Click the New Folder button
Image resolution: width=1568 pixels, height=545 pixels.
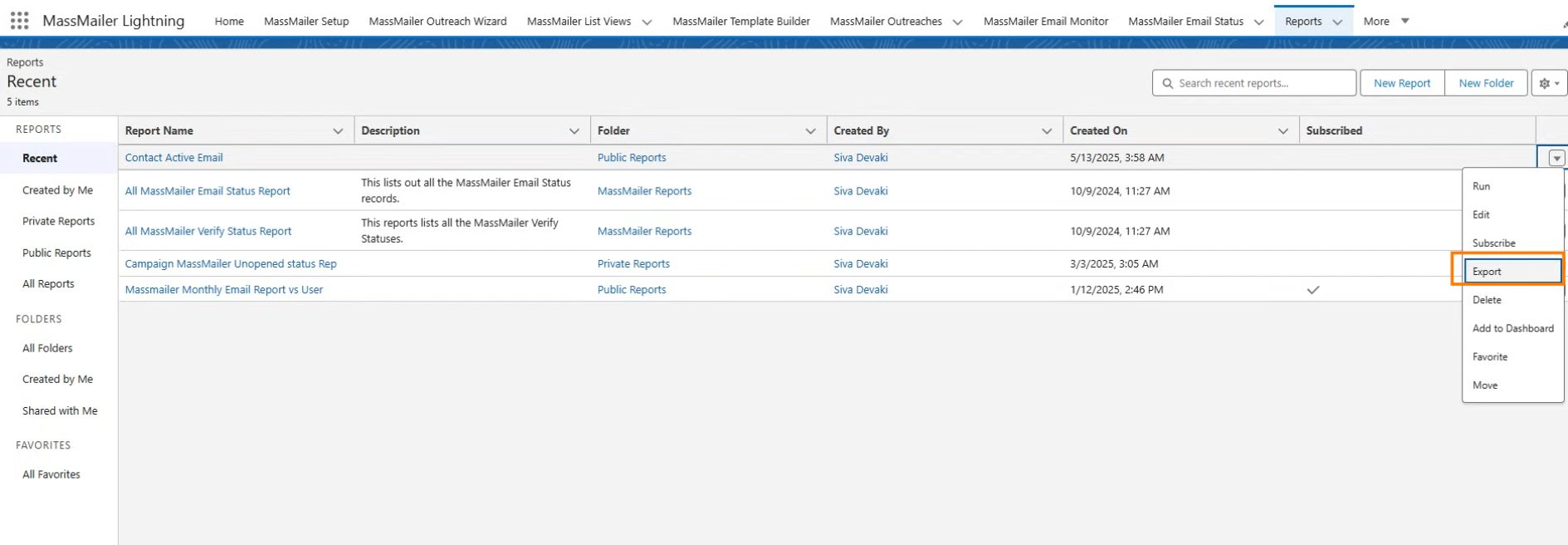coord(1486,83)
